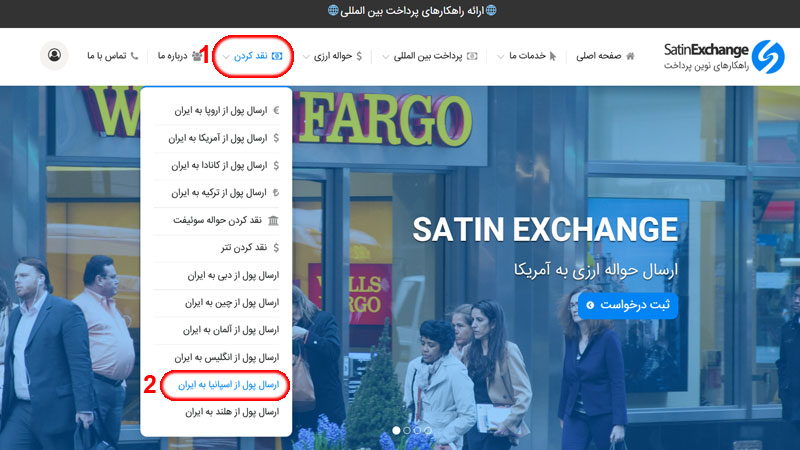Click the SATIN EXCHANGE hero heading
The width and height of the screenshot is (800, 450).
pyautogui.click(x=545, y=230)
